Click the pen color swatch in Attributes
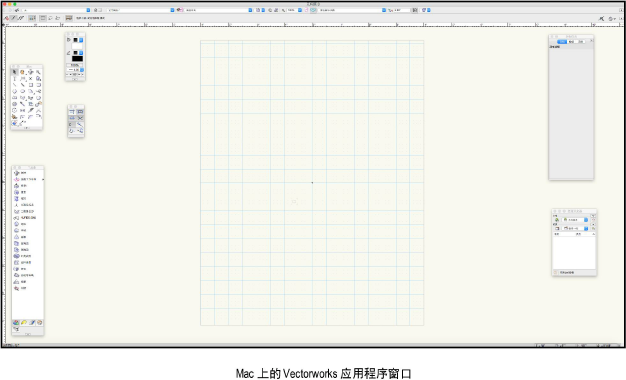Screen dimensions: 626x380 (75, 53)
